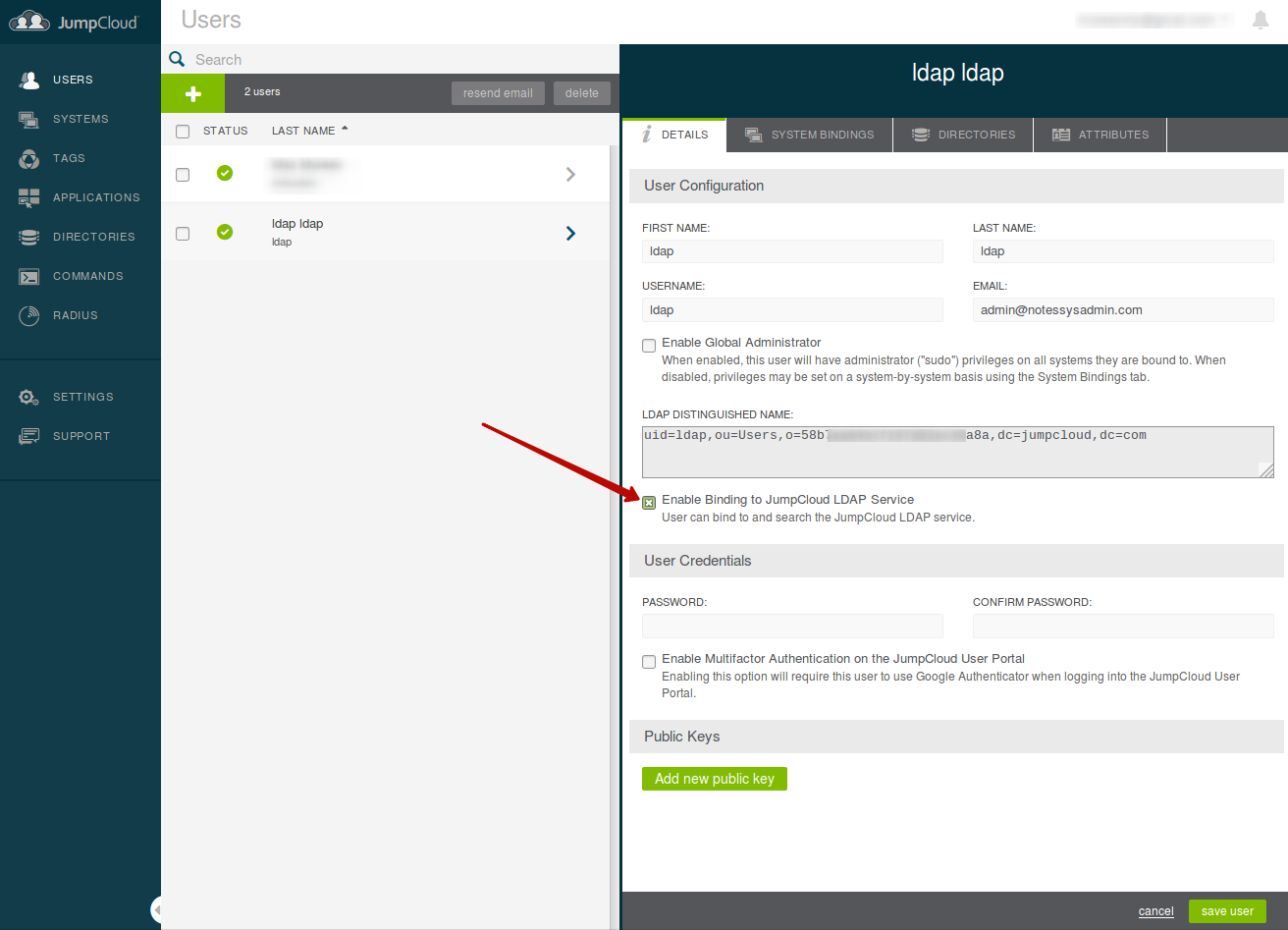Open the Settings gear icon in sidebar
1288x930 pixels.
[x=29, y=397]
